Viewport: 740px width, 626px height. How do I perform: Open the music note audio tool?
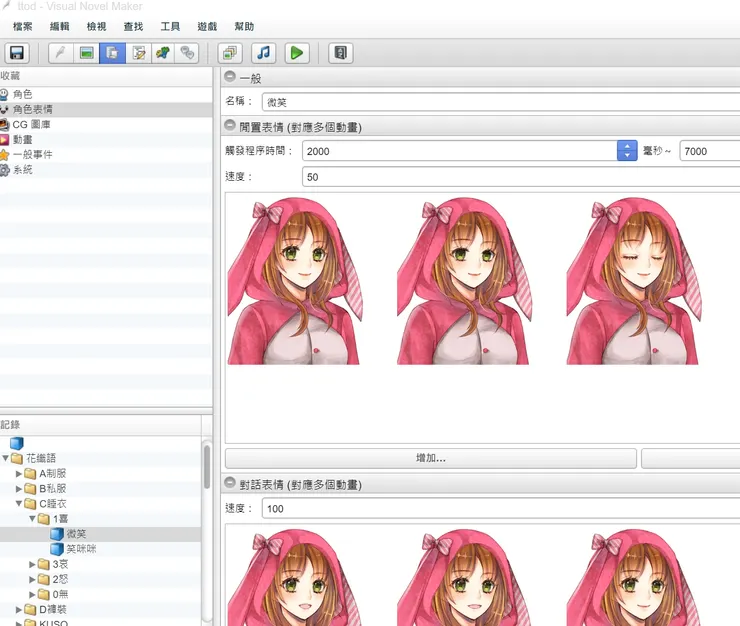point(263,53)
